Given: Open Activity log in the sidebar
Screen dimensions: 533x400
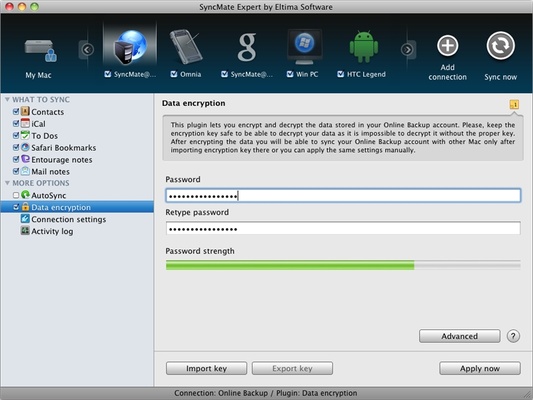Looking at the screenshot, I should click(52, 231).
